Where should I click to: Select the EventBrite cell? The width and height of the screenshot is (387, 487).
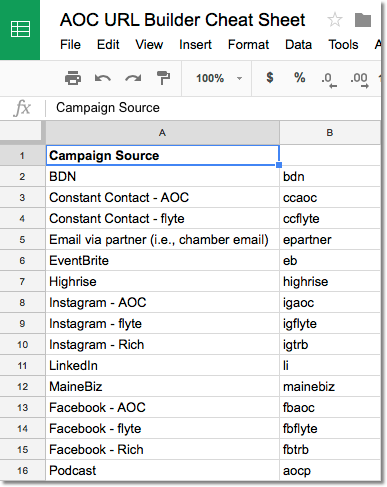coord(162,260)
